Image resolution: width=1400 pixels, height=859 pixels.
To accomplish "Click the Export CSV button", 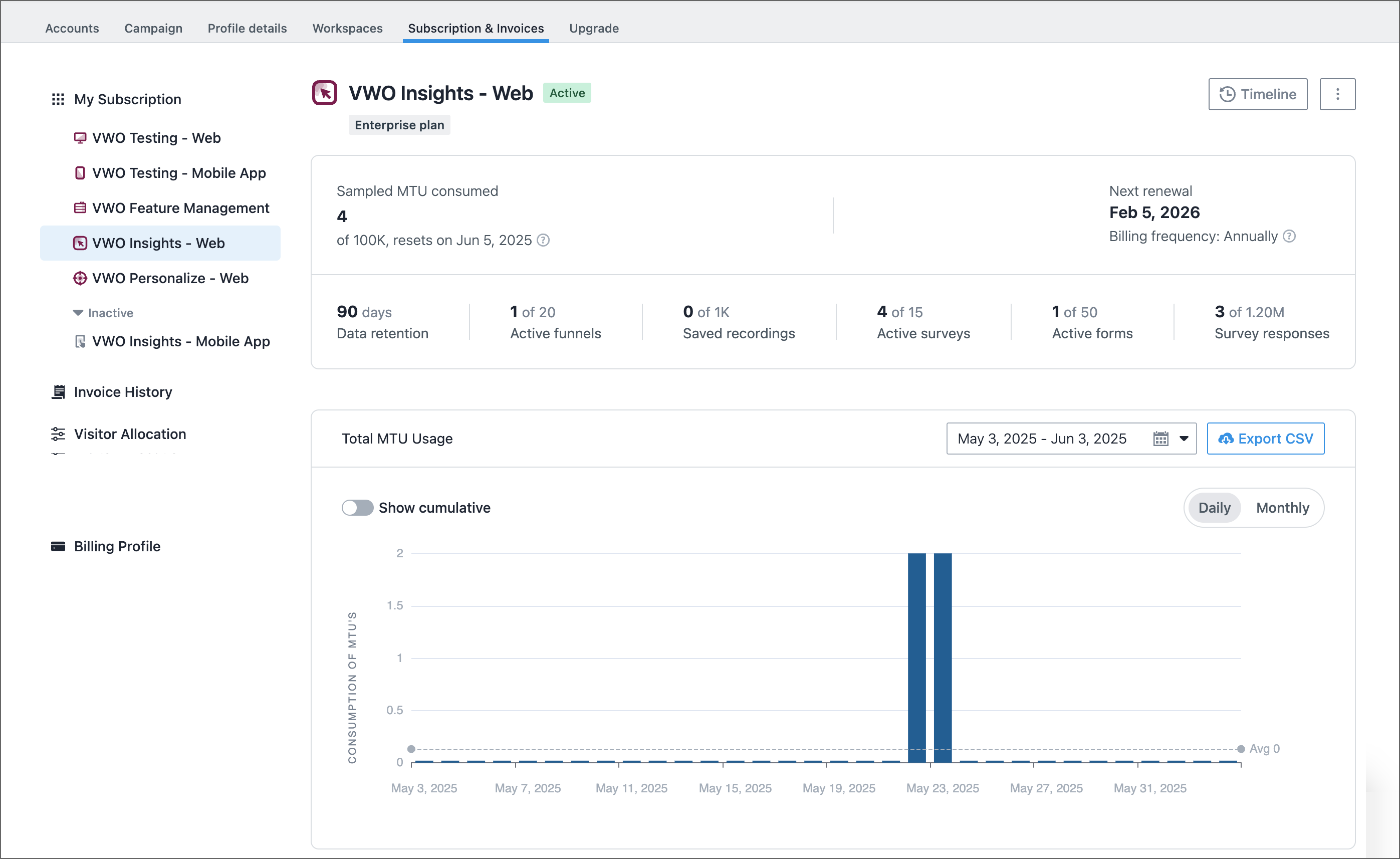I will 1266,439.
